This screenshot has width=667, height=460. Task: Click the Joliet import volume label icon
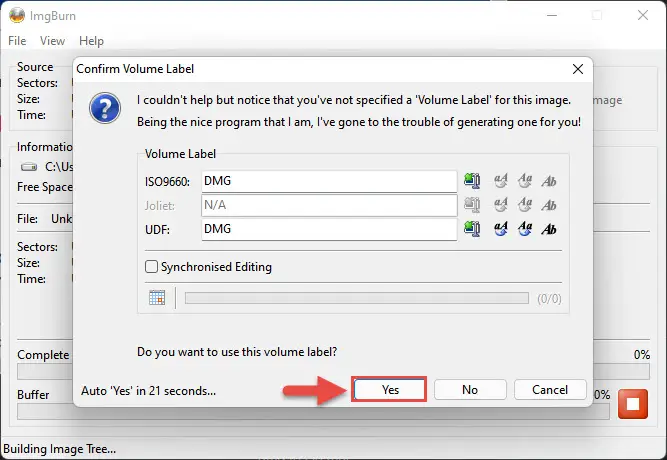pyautogui.click(x=472, y=205)
